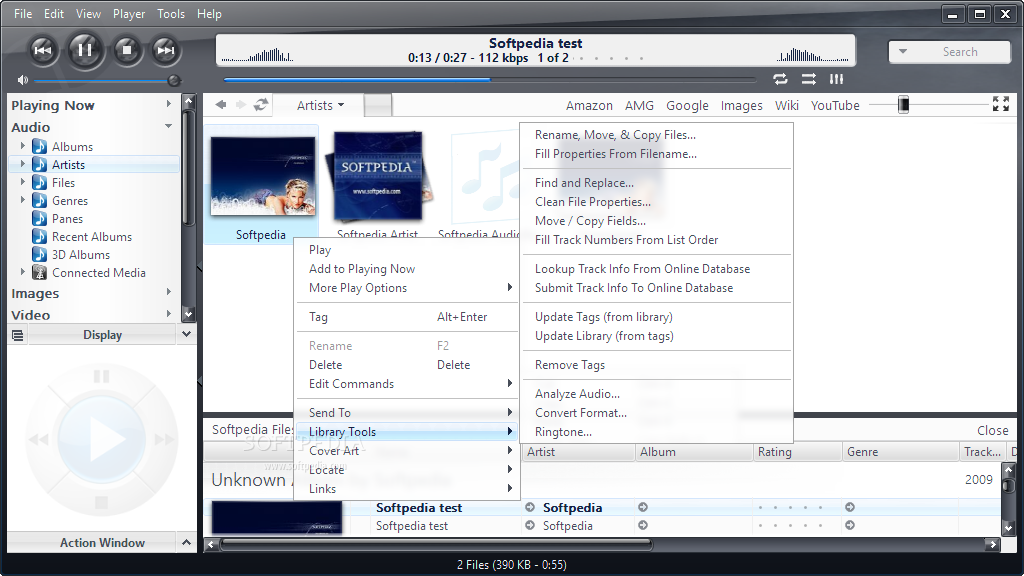Click the horizontal scrollbar in file list

click(436, 543)
